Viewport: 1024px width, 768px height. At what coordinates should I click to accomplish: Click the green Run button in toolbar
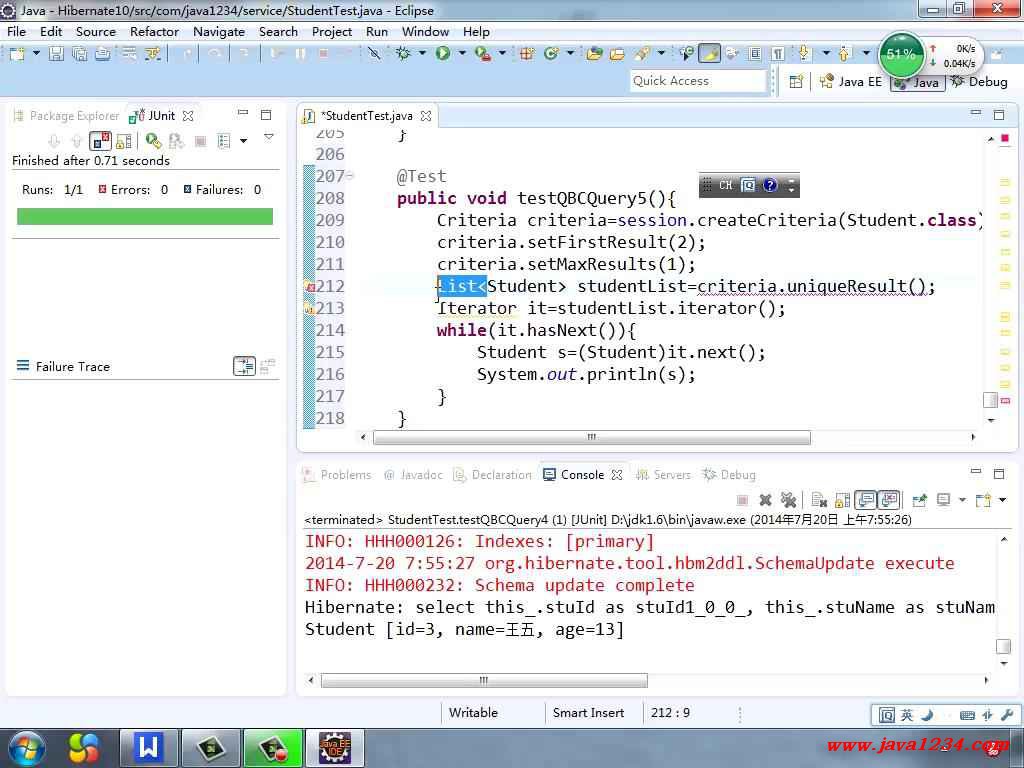(443, 54)
